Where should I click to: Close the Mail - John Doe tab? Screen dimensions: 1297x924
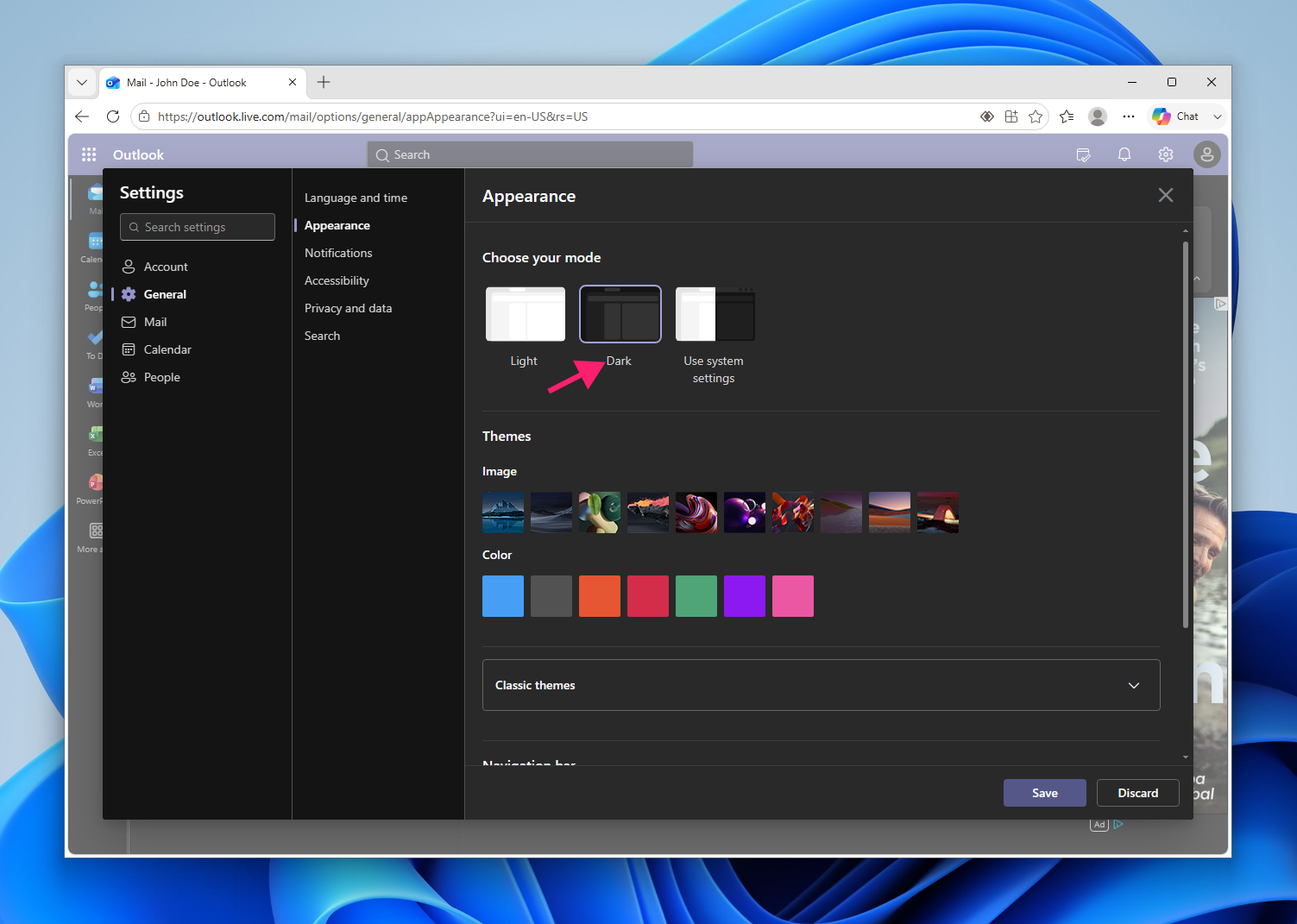pyautogui.click(x=293, y=83)
